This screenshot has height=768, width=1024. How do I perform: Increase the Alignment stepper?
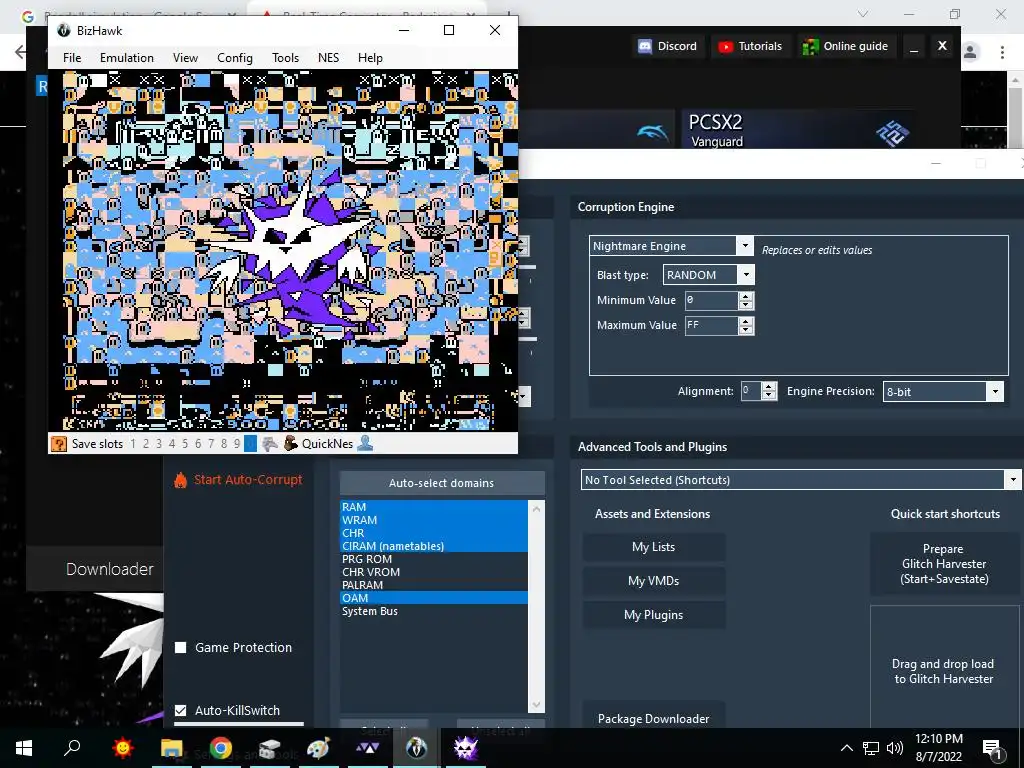coord(769,387)
